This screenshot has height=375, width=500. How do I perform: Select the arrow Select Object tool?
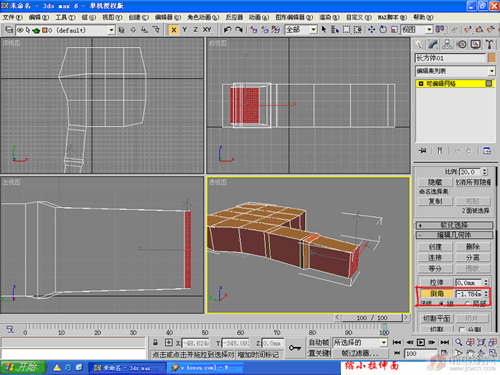(324, 30)
